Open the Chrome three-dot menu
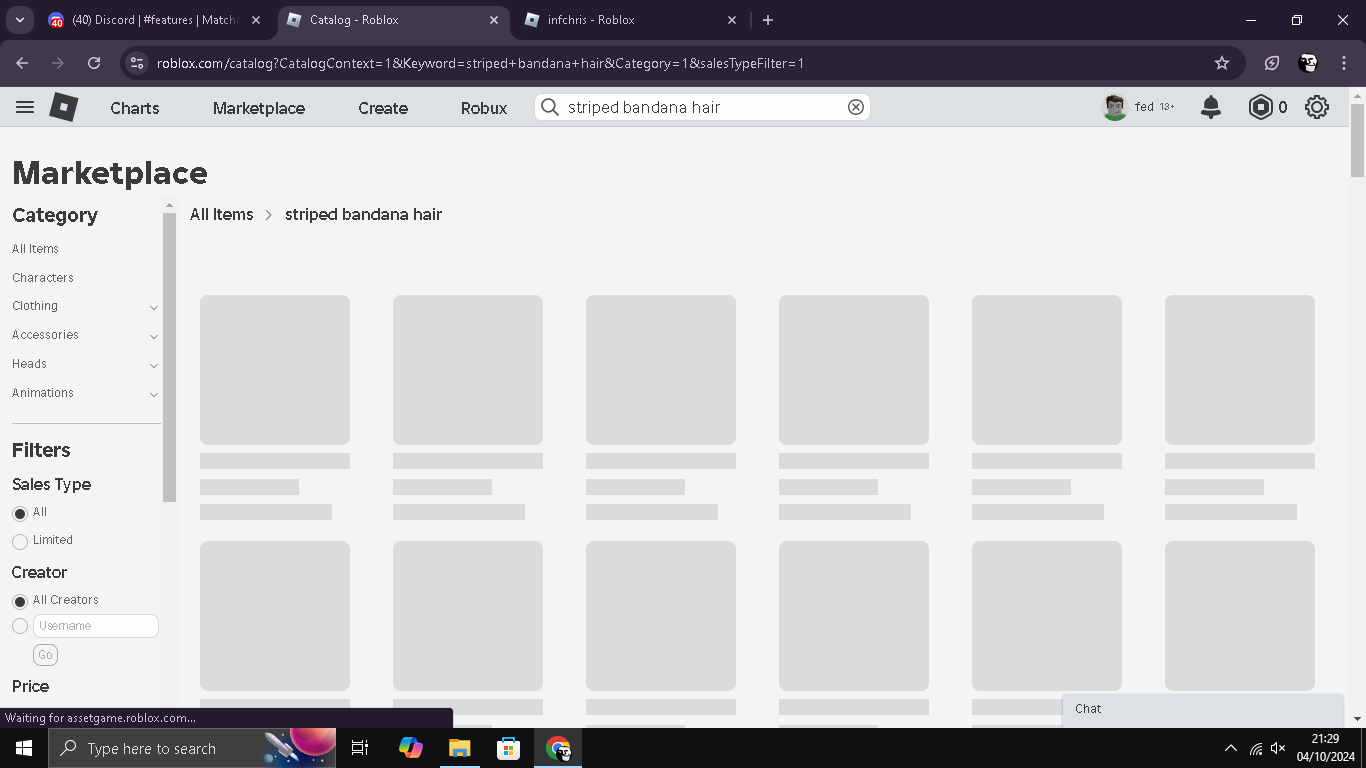 pyautogui.click(x=1344, y=63)
